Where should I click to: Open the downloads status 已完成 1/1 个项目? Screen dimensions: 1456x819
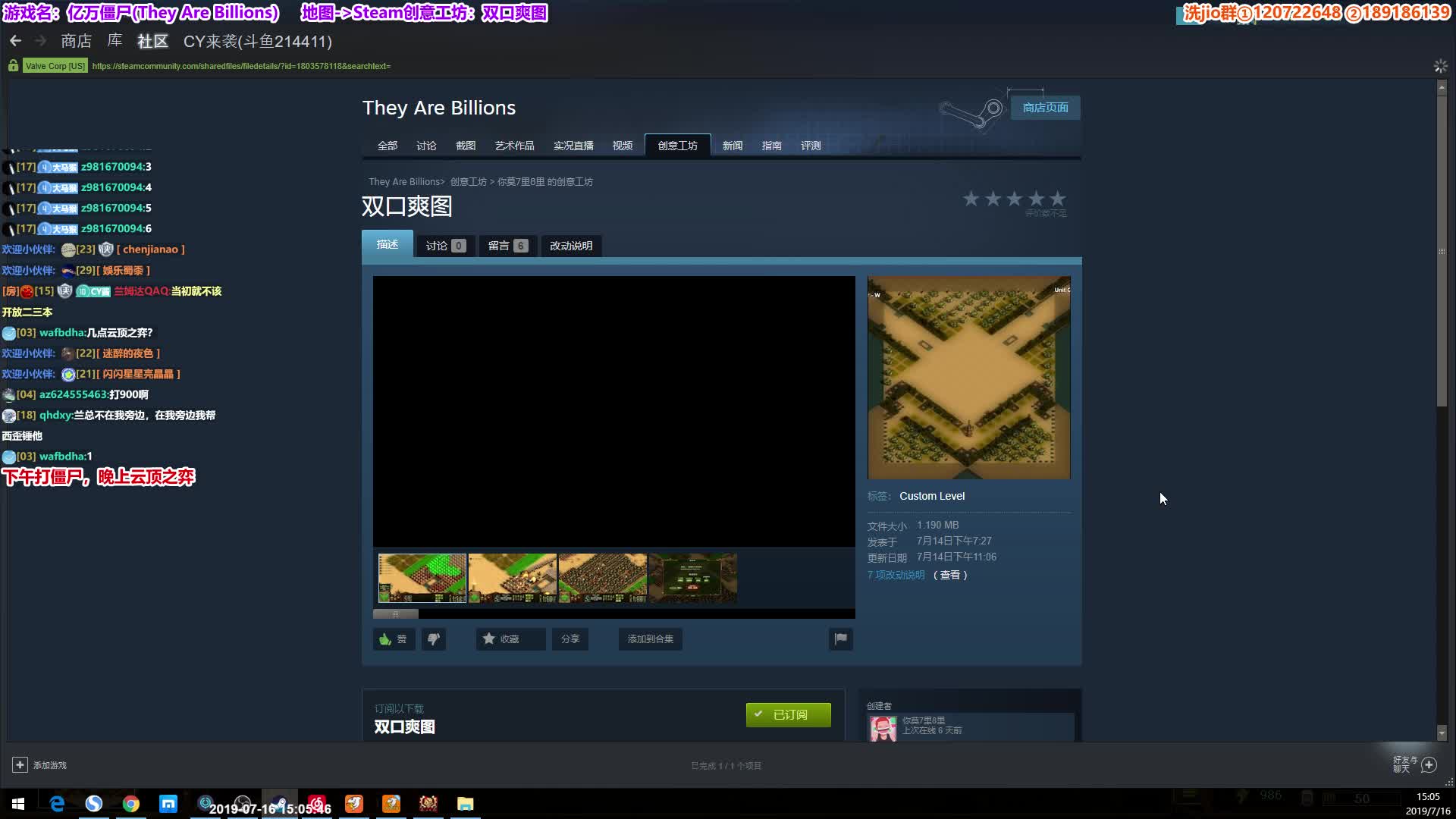pos(726,766)
